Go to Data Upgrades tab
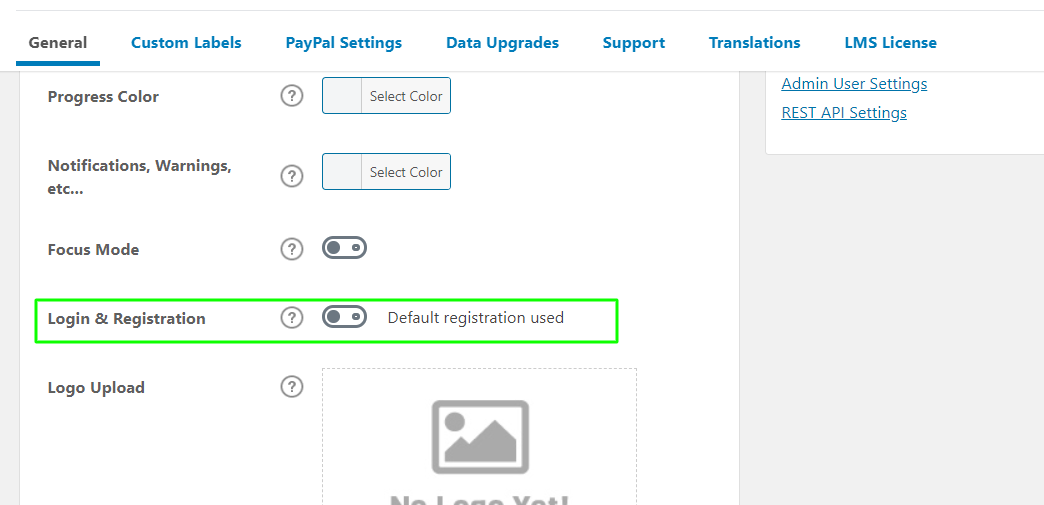 503,43
